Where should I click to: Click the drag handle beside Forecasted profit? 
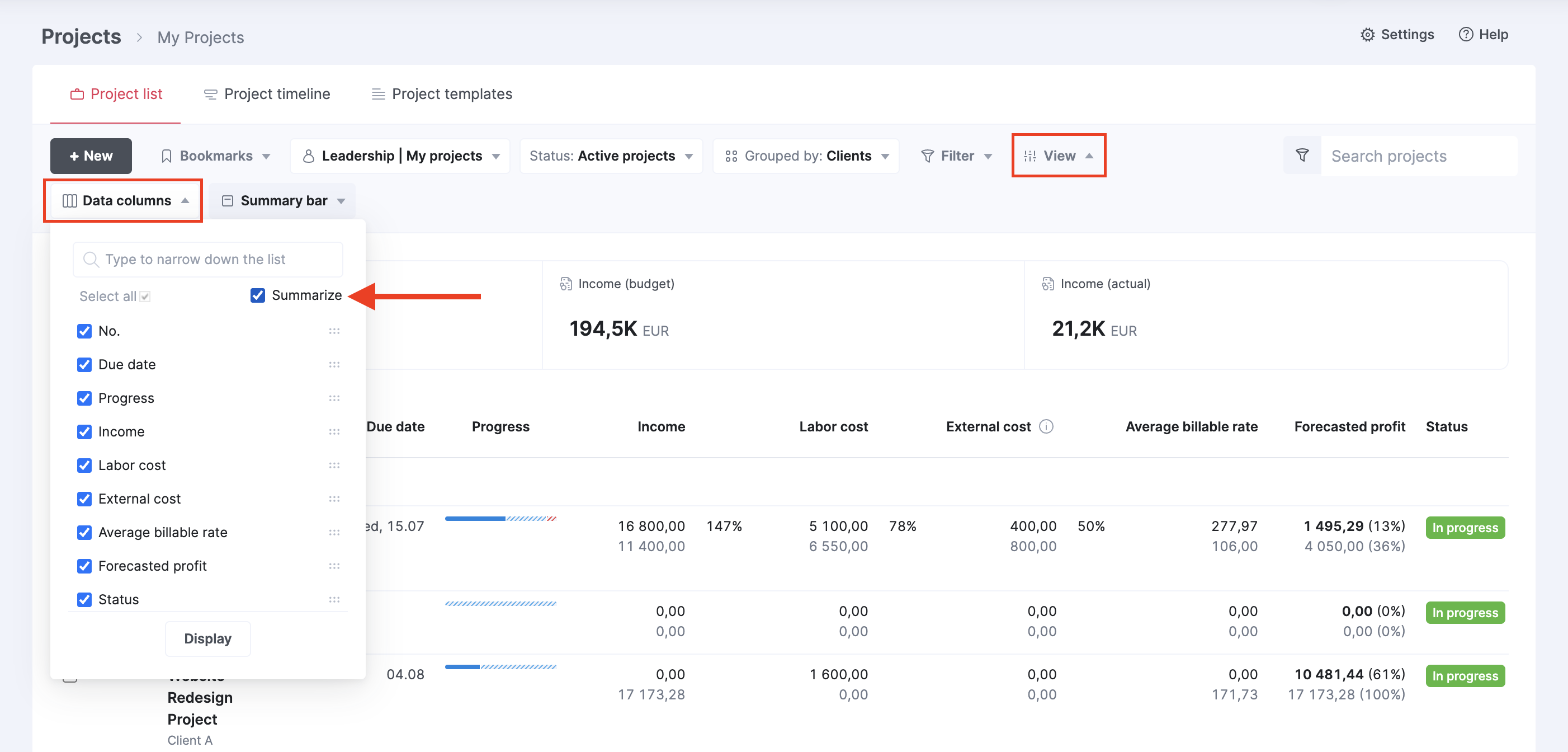(334, 566)
